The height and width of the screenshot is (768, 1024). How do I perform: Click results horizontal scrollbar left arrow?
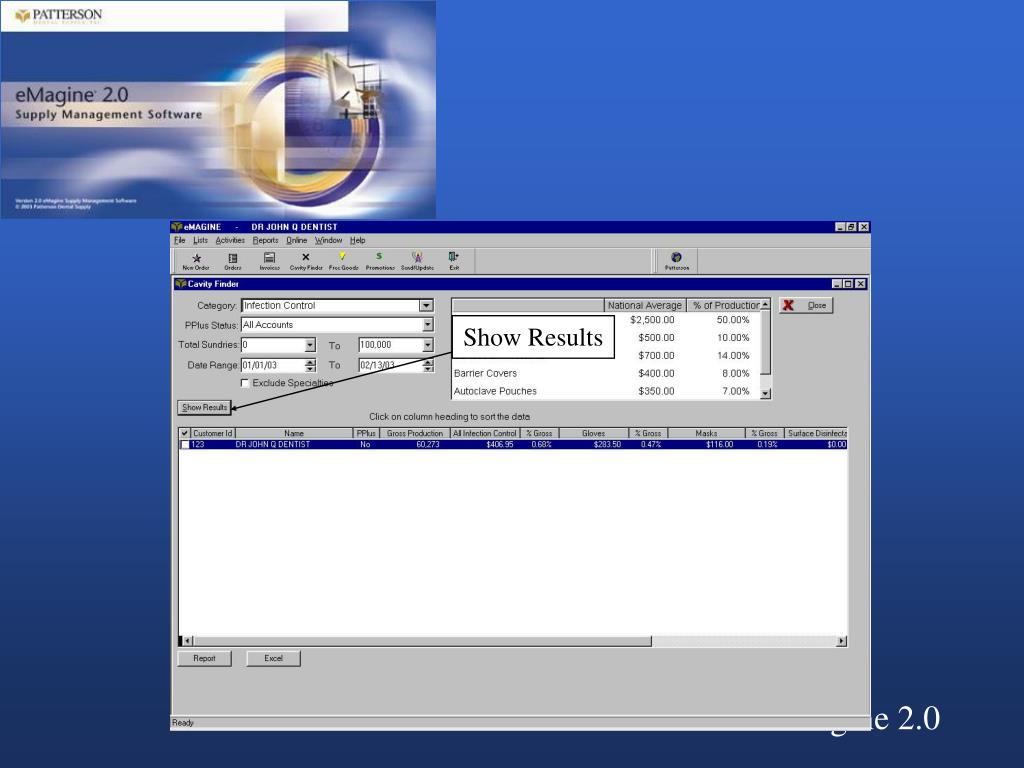(187, 641)
